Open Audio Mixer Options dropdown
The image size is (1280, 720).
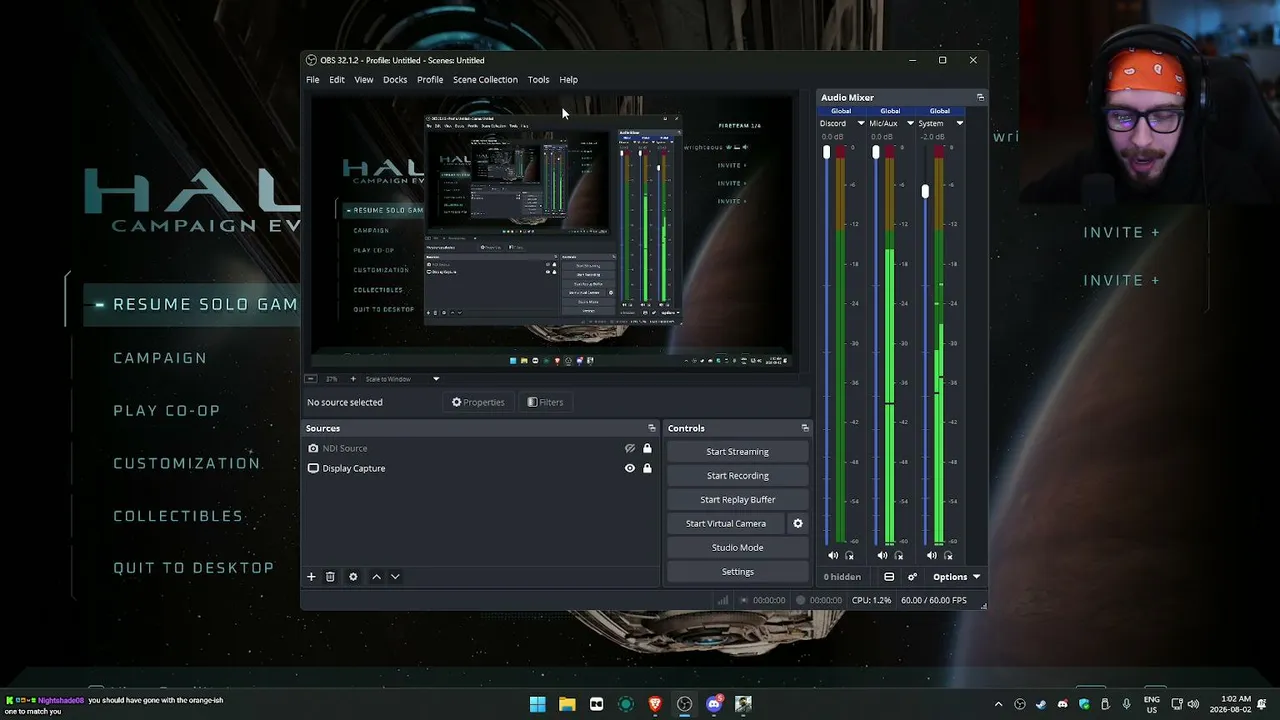tap(956, 577)
